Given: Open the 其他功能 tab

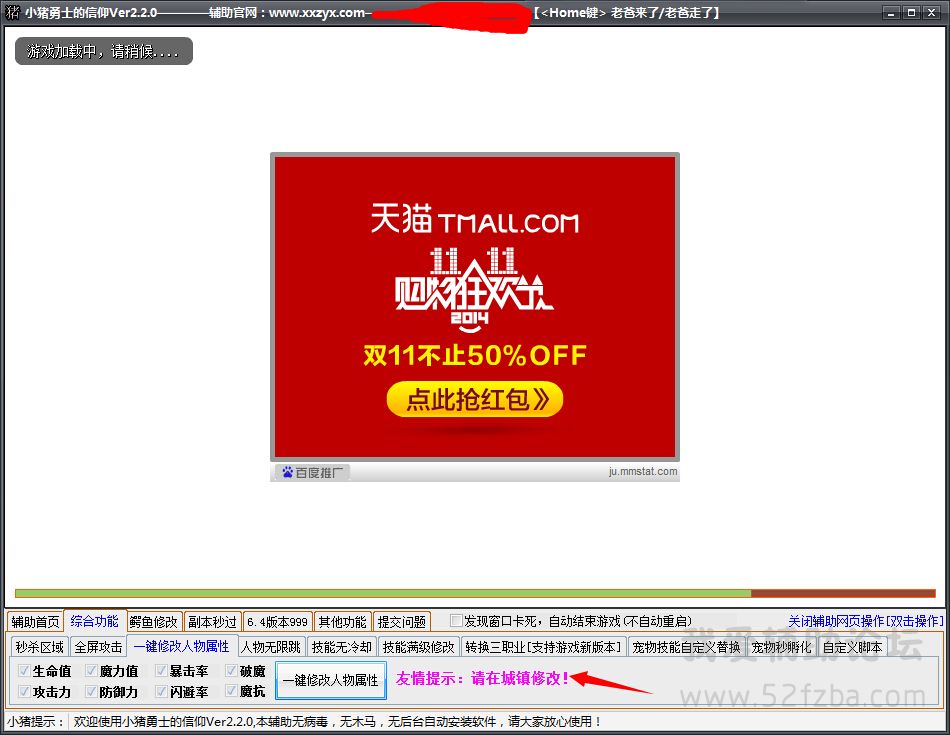Looking at the screenshot, I should 342,622.
